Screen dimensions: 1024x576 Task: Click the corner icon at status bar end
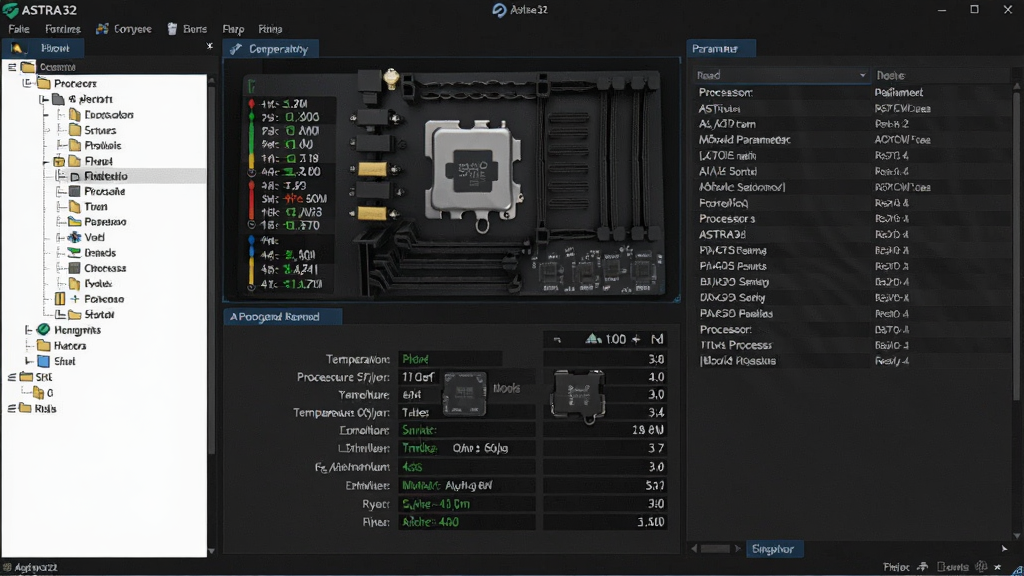1017,569
